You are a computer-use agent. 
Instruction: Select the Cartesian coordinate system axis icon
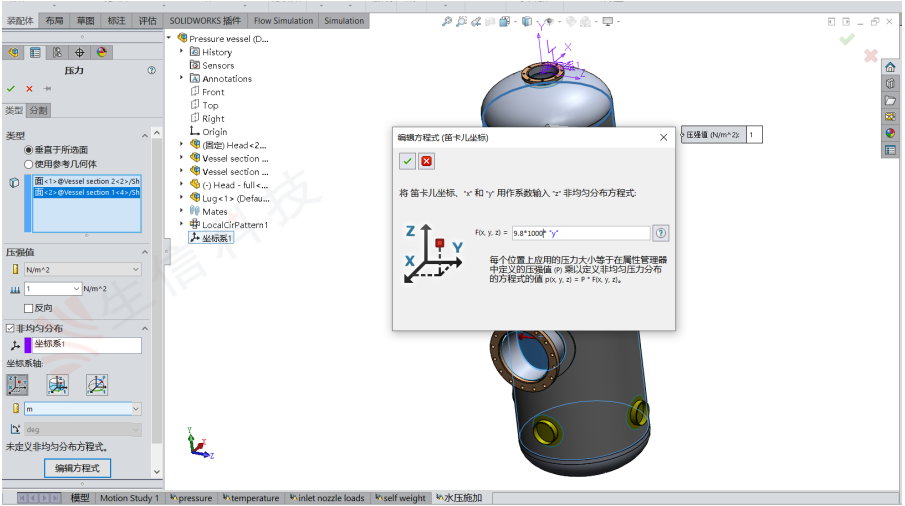[17, 384]
